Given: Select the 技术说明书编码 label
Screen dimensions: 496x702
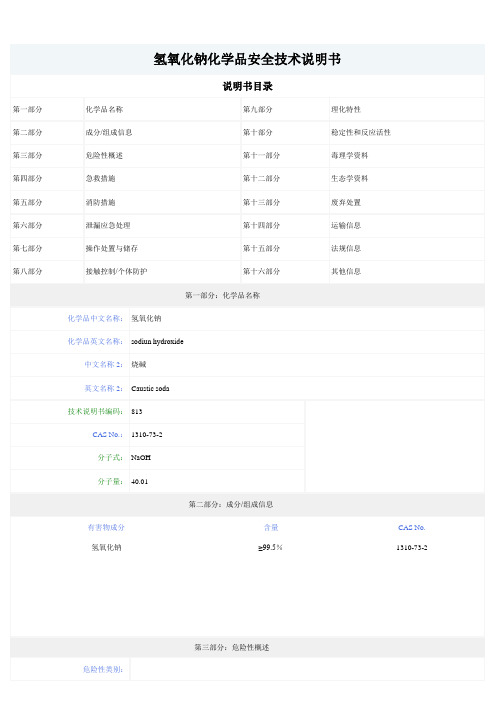Looking at the screenshot, I should click(95, 411).
